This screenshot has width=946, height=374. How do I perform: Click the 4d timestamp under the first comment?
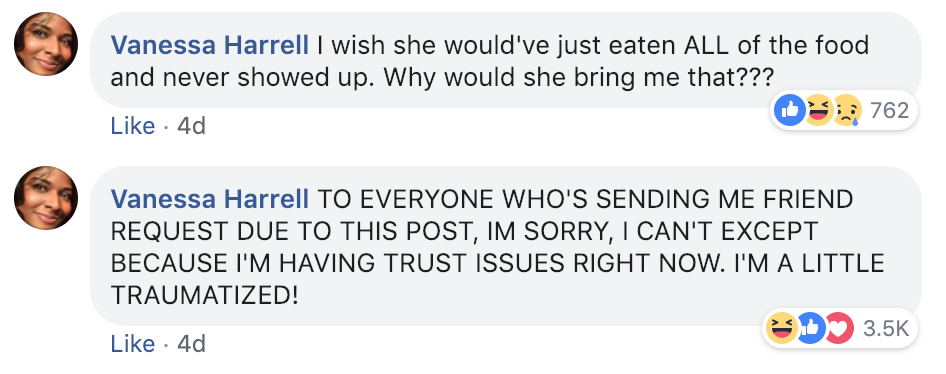coord(192,126)
